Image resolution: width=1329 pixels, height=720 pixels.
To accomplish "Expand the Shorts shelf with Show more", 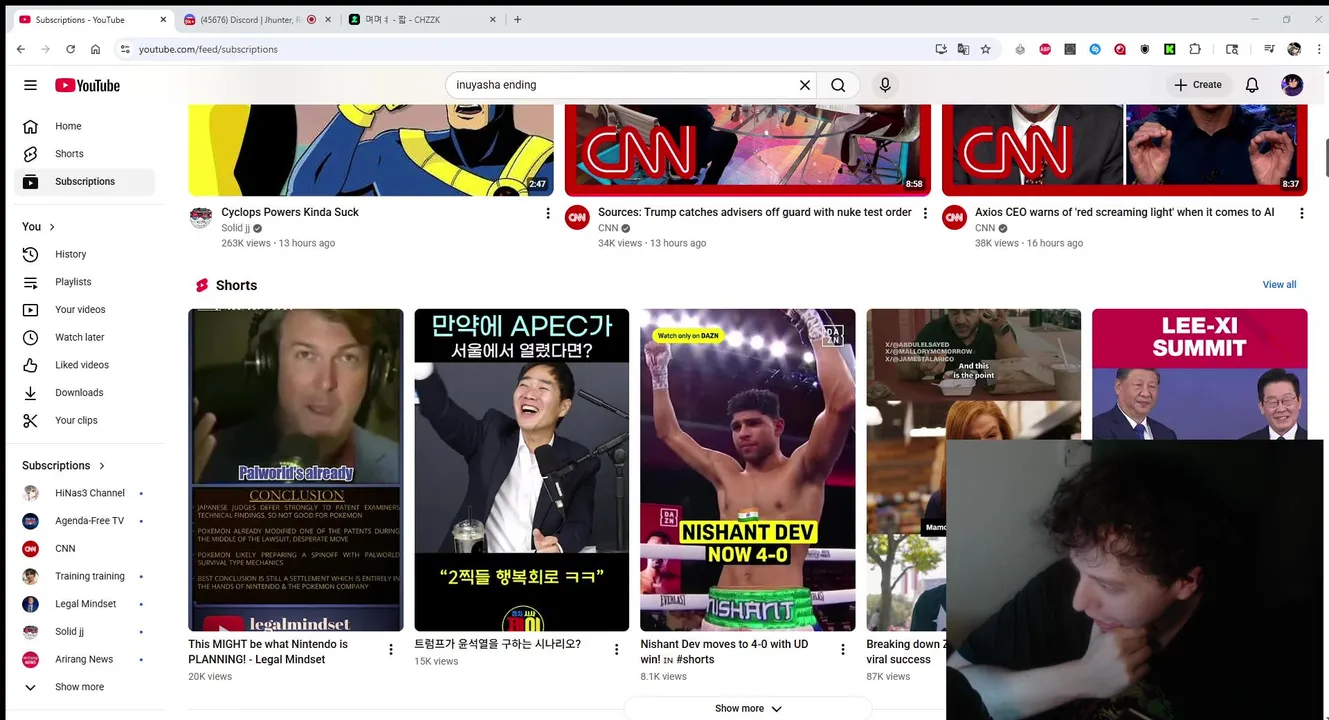I will 748,708.
